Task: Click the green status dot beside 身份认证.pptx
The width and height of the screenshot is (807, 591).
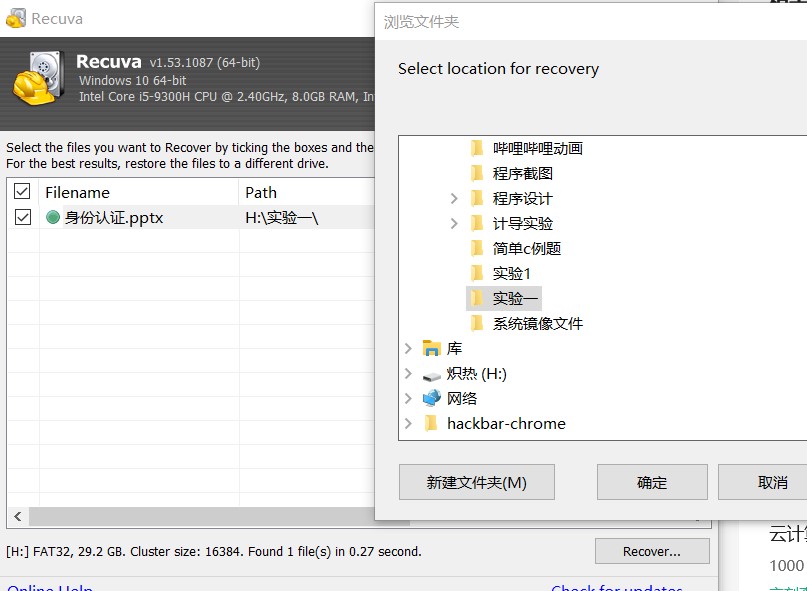Action: pos(52,218)
